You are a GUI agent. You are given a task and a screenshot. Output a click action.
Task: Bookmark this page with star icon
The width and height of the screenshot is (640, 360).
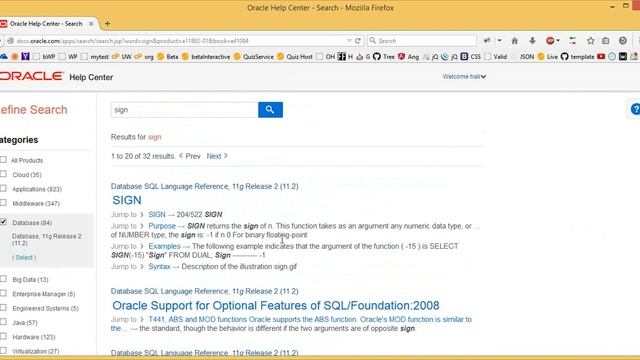click(x=591, y=41)
